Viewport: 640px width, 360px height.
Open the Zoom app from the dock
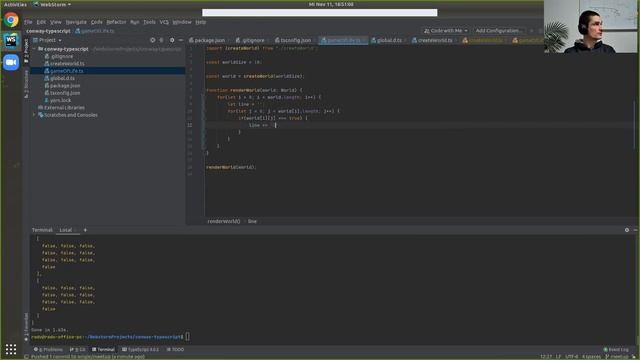[x=11, y=62]
